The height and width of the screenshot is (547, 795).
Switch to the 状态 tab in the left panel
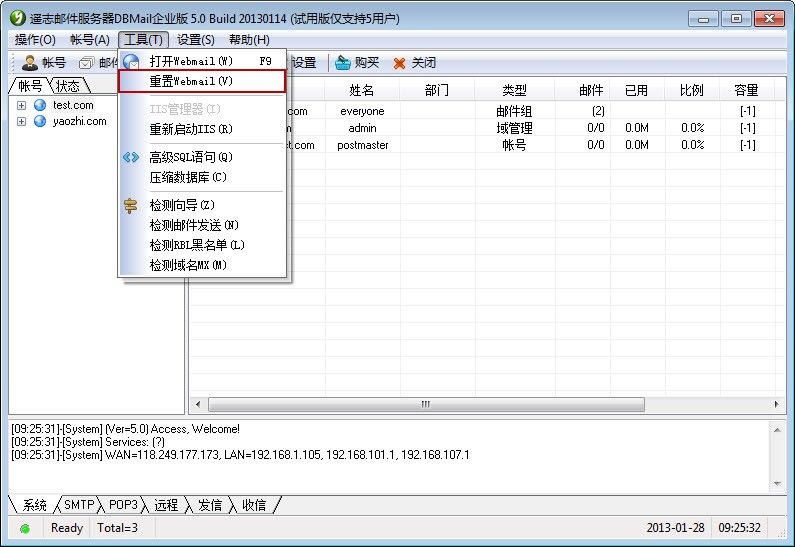coord(68,86)
